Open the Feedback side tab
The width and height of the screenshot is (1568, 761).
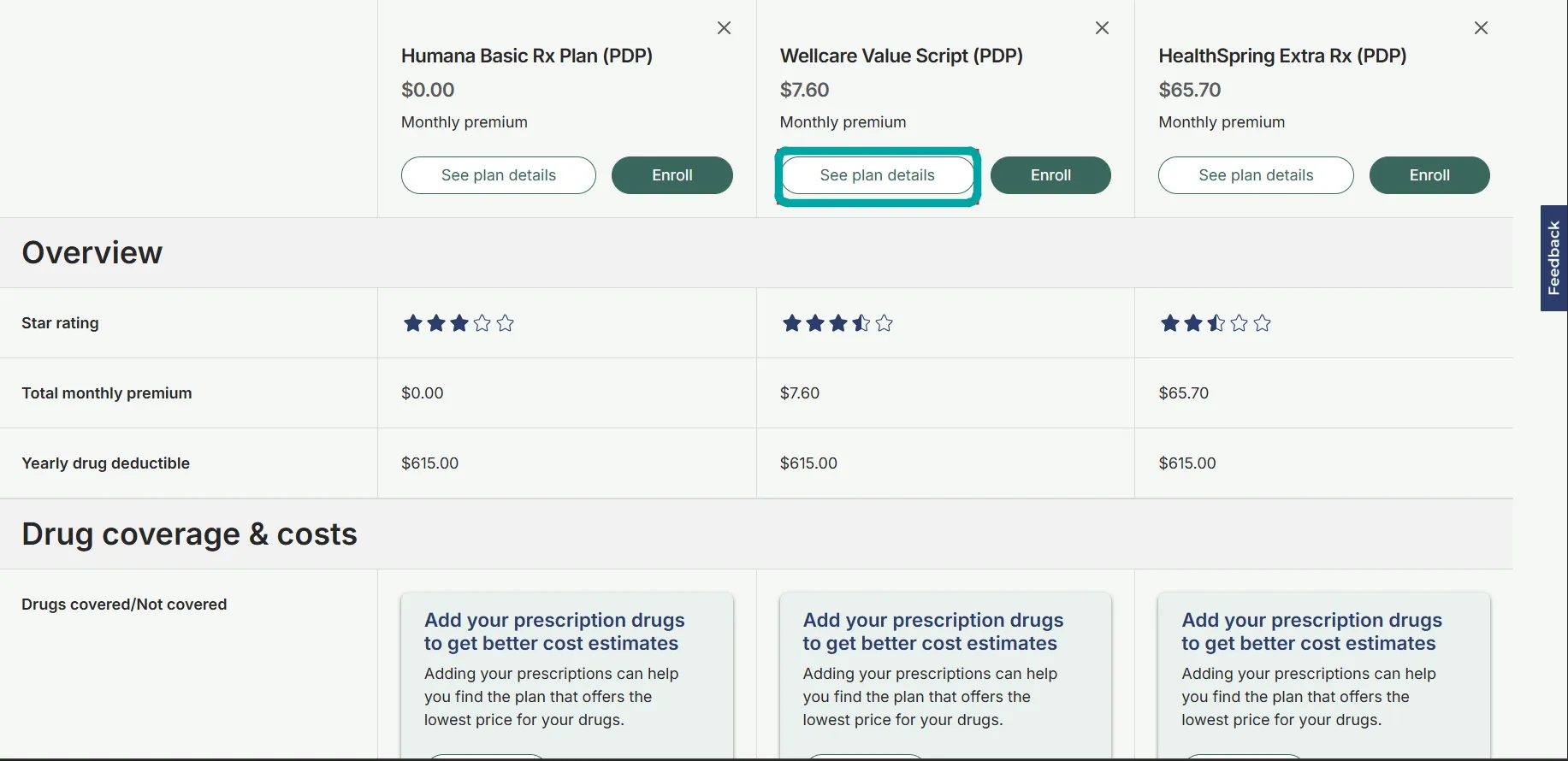(1554, 258)
